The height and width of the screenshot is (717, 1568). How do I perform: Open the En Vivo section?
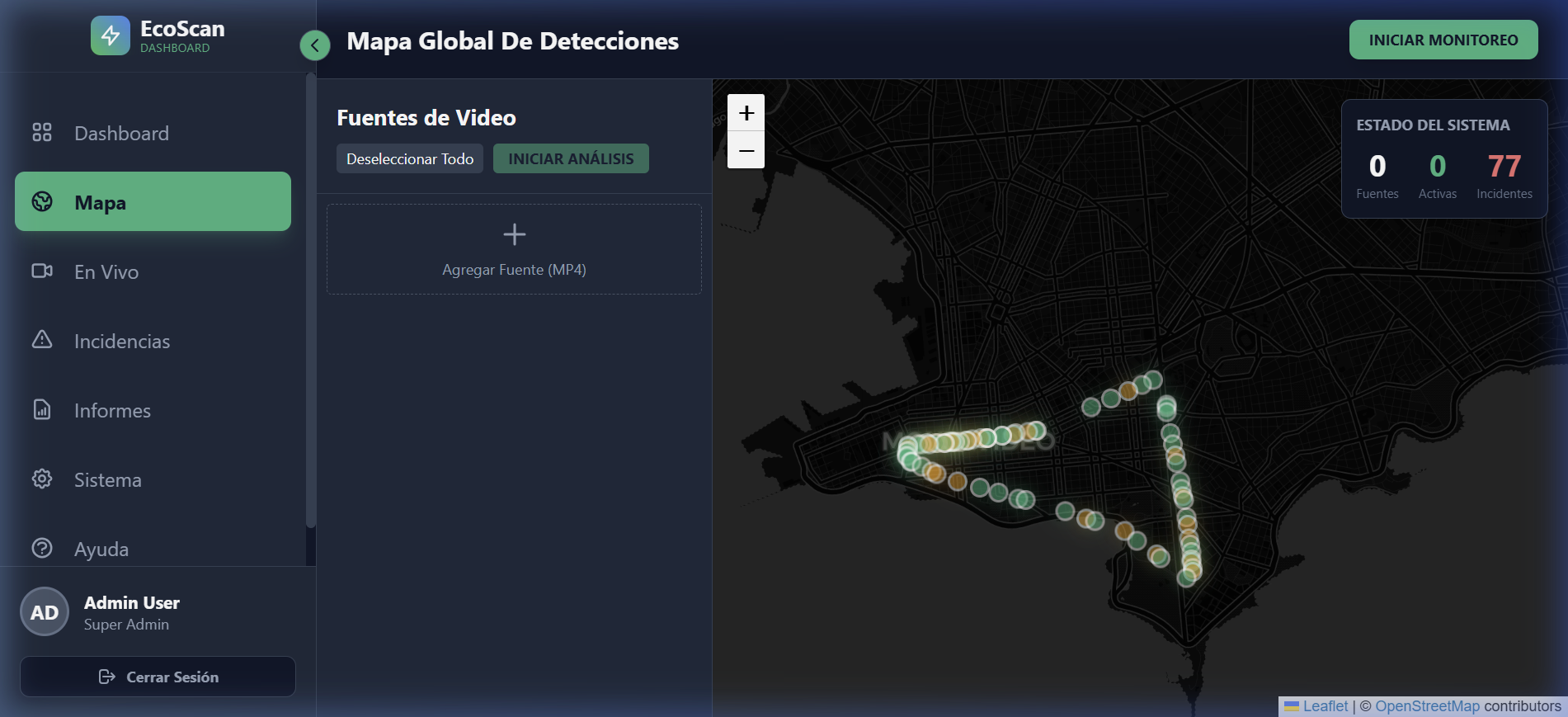click(x=153, y=271)
